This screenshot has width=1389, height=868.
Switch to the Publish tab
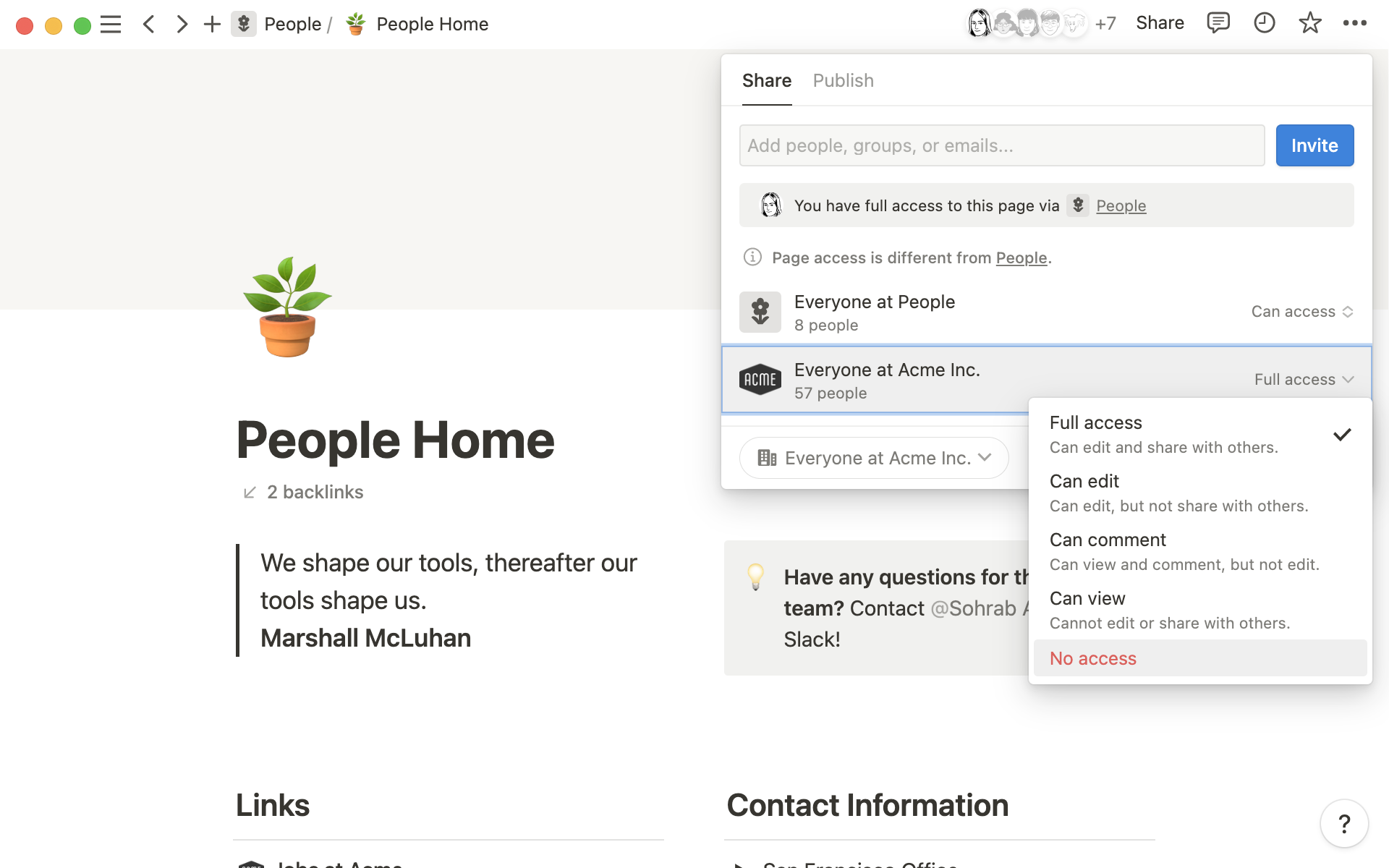[843, 80]
